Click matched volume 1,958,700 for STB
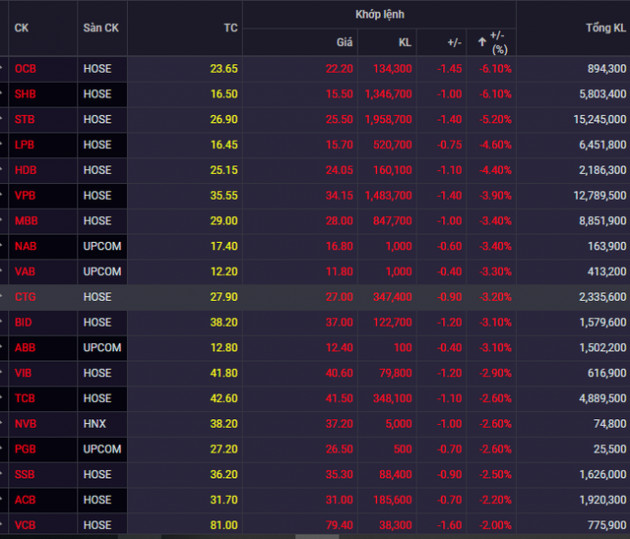Image resolution: width=630 pixels, height=539 pixels. pyautogui.click(x=388, y=119)
